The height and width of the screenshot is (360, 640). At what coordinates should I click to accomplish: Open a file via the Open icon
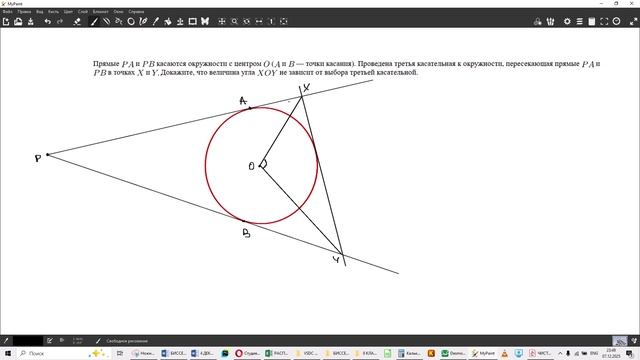[x=18, y=21]
